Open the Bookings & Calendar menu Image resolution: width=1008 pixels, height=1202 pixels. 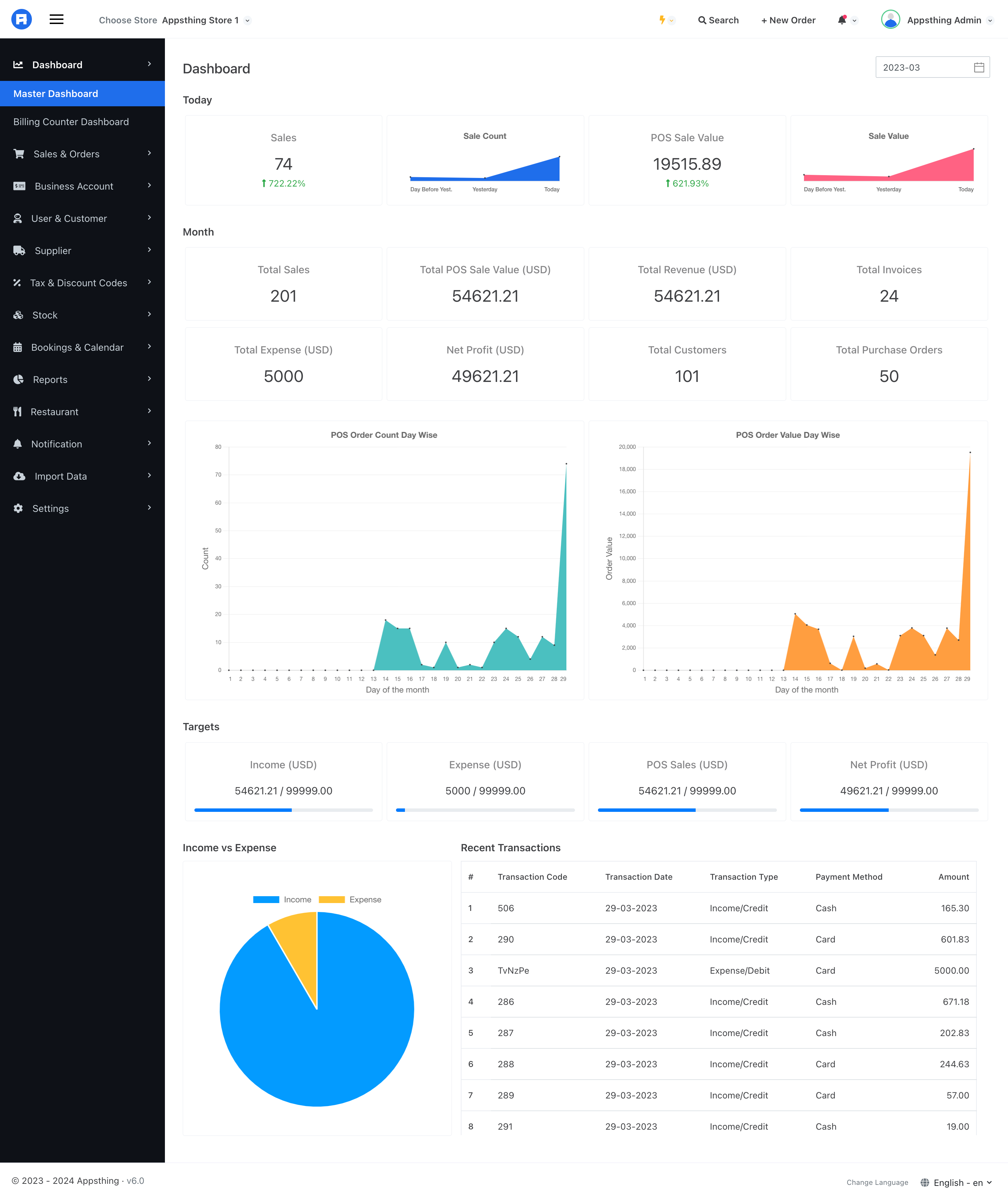click(x=82, y=347)
